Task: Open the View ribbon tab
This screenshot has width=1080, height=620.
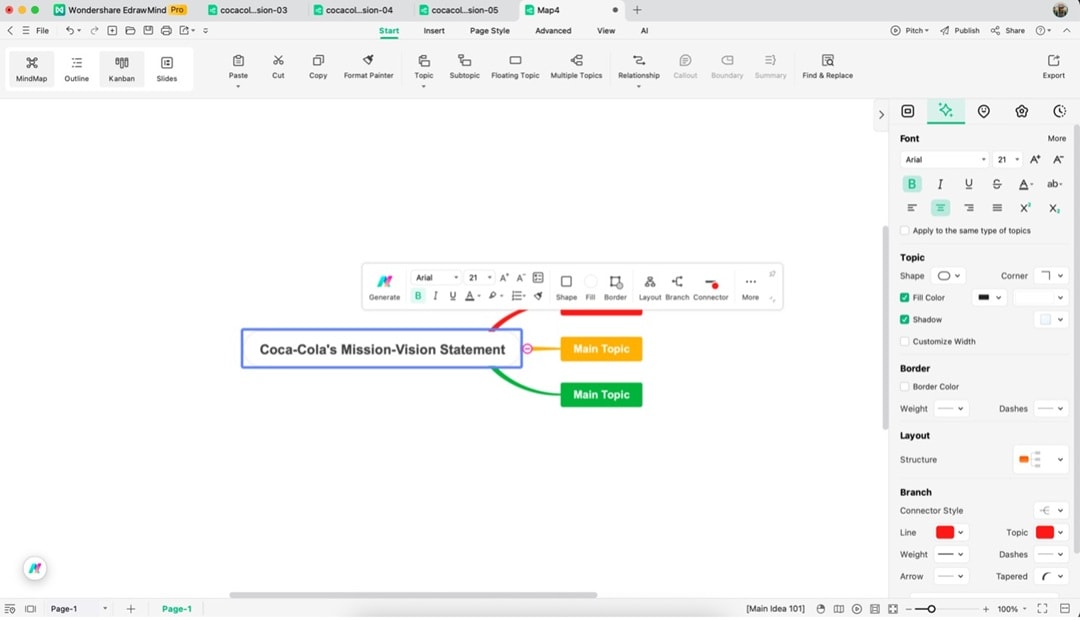Action: pyautogui.click(x=606, y=30)
